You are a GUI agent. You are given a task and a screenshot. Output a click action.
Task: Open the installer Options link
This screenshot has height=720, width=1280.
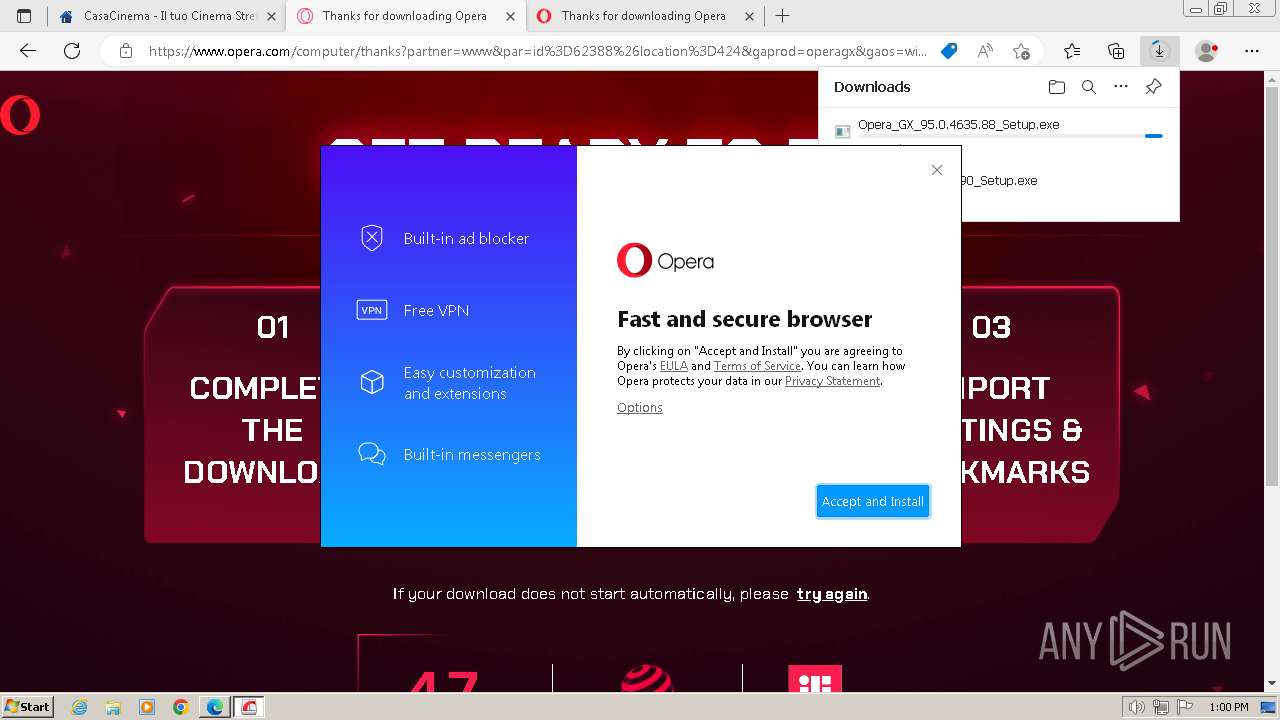[640, 407]
